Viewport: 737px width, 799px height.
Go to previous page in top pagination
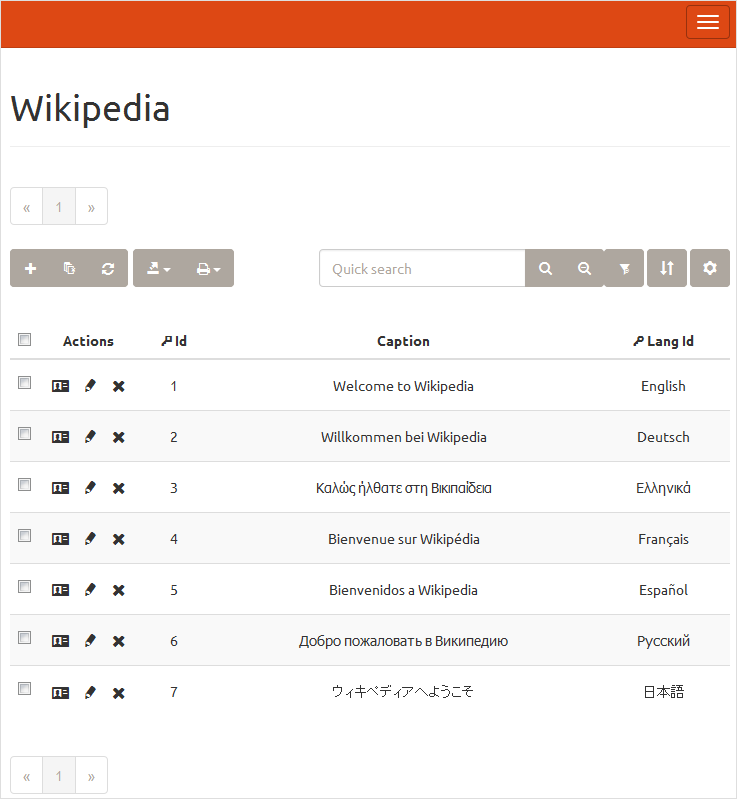pos(27,206)
